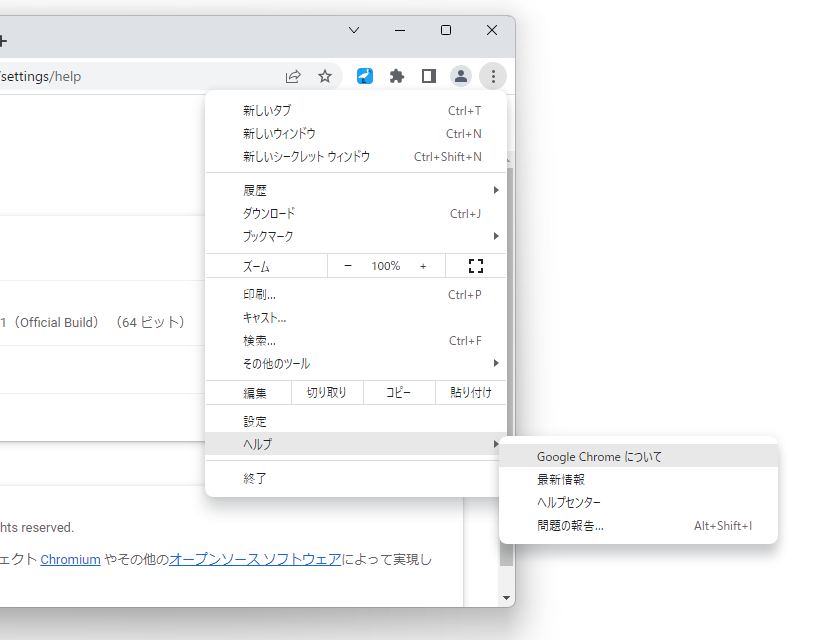Click the blue extension icon beside the puzzle icon
This screenshot has width=840, height=640.
tap(364, 76)
